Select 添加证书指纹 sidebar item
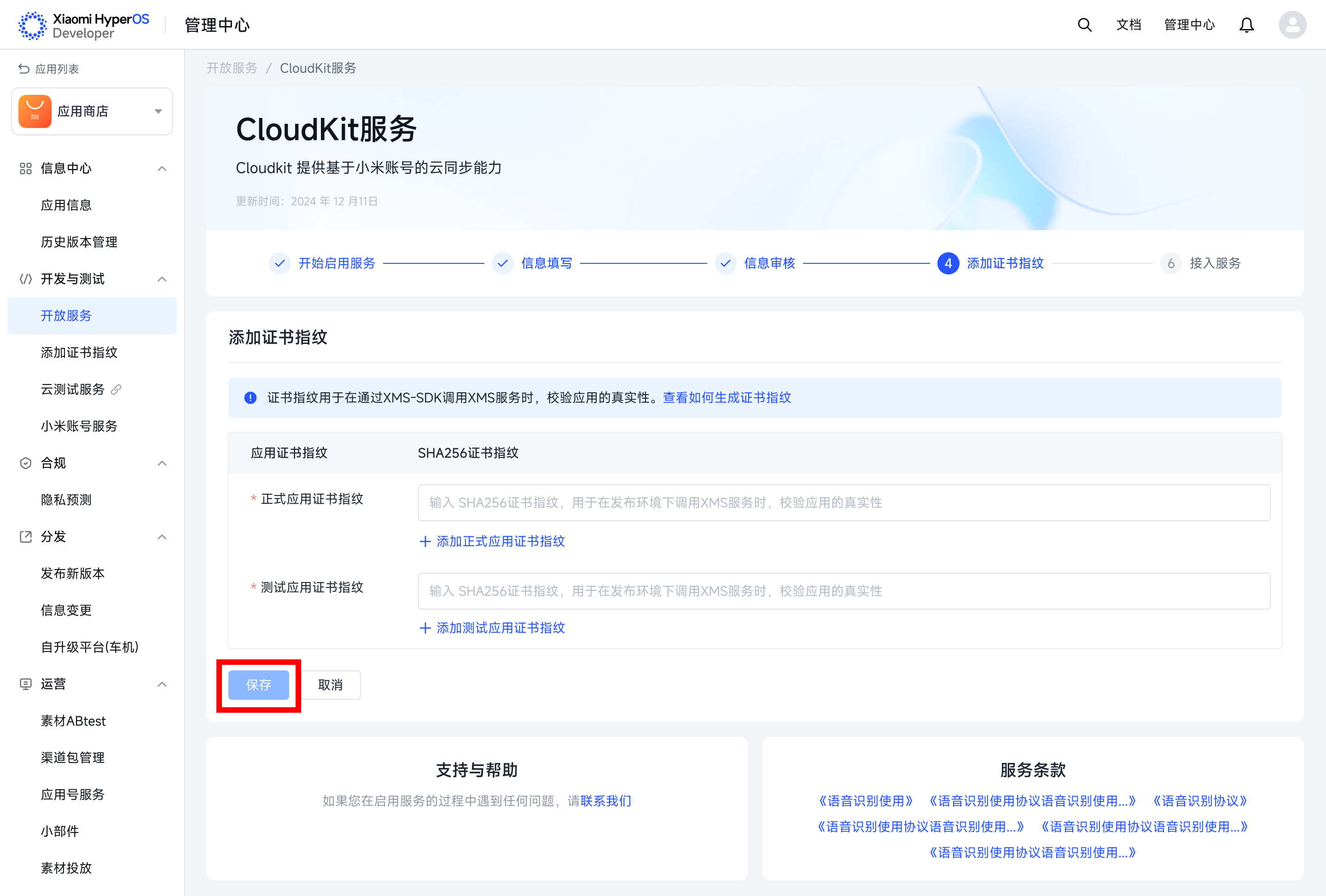 [x=79, y=353]
